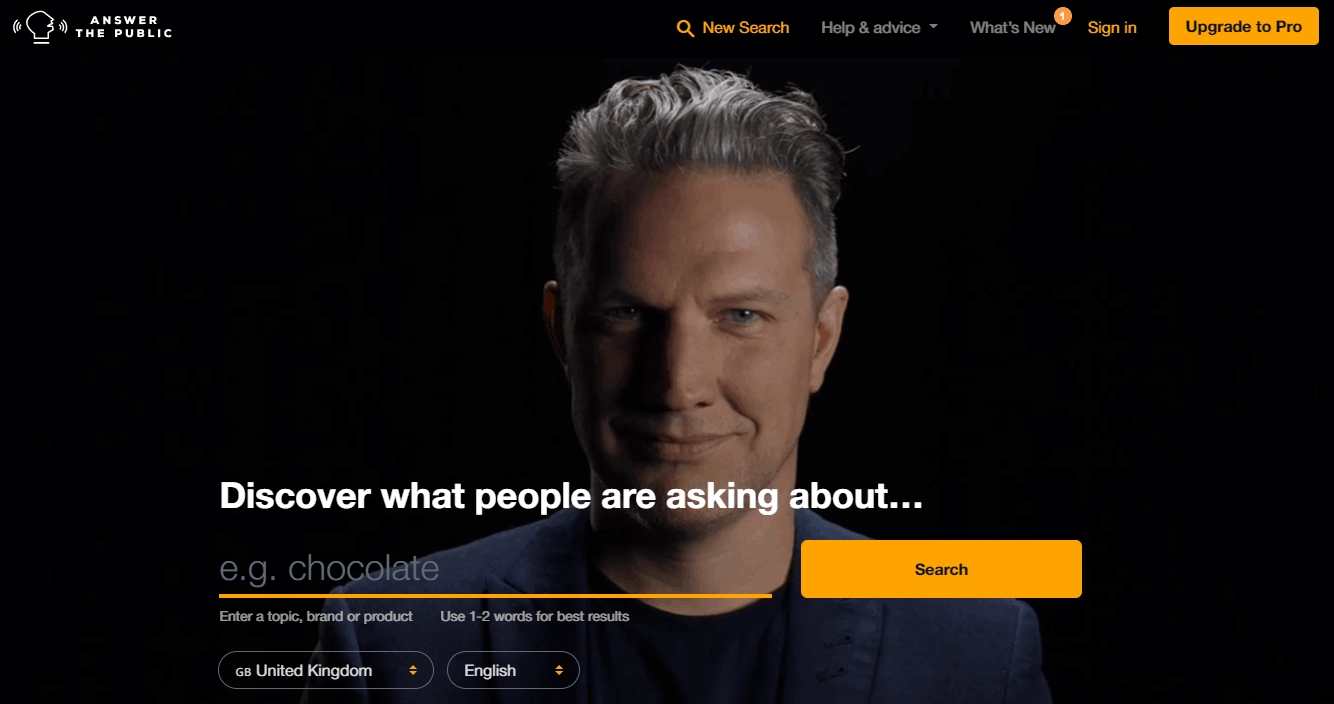Open the English language dropdown

[513, 670]
